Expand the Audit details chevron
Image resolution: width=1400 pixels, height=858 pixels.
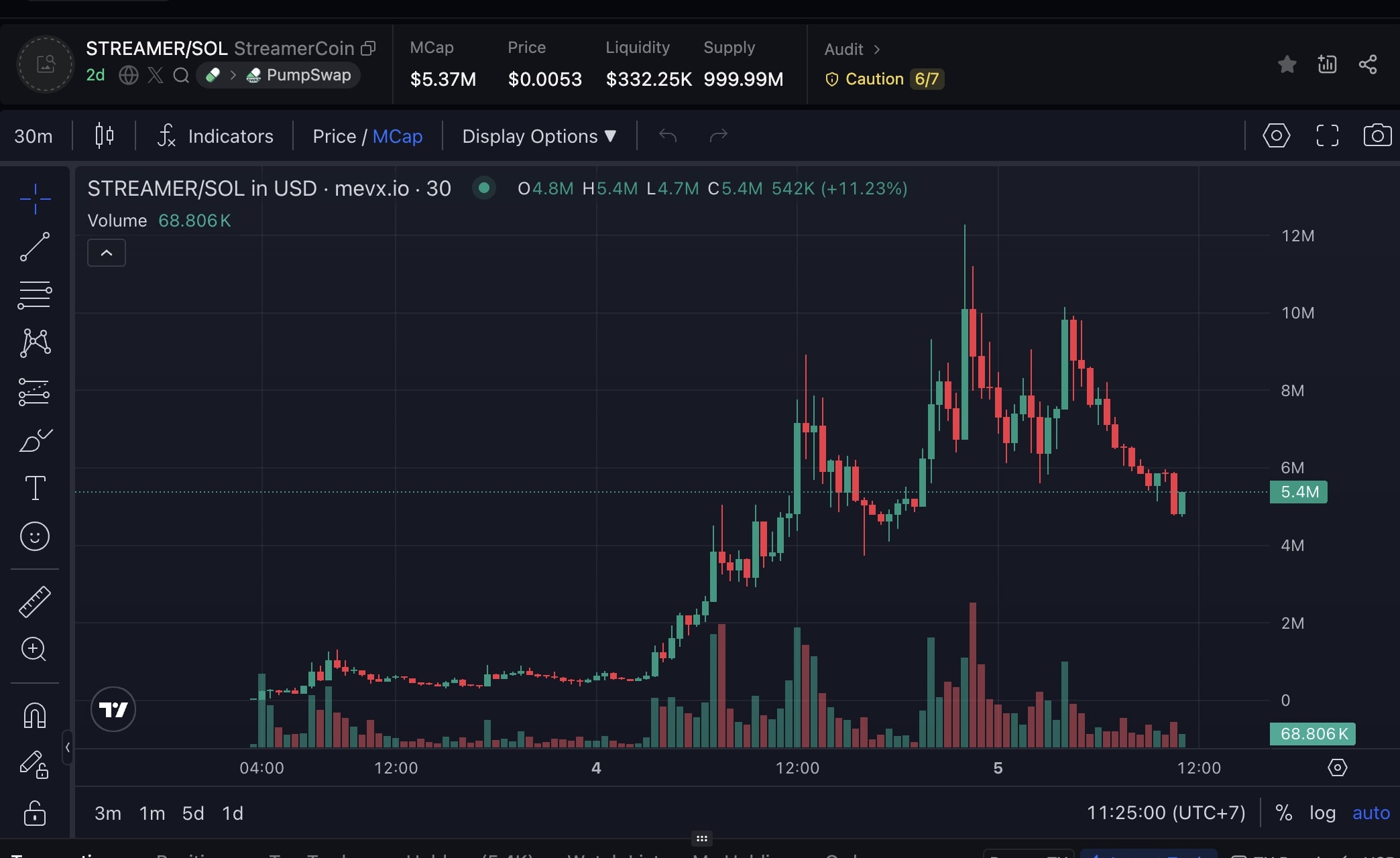(x=876, y=50)
